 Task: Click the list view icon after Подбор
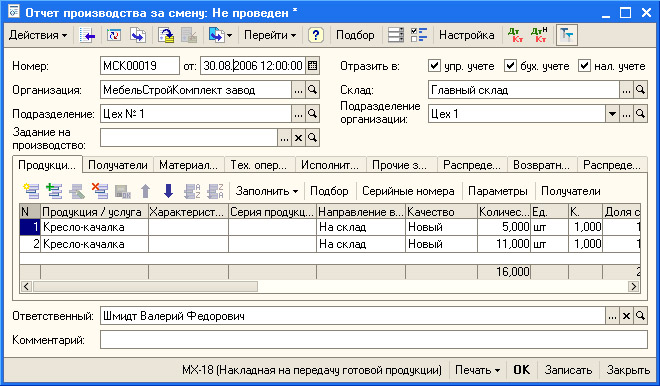pos(396,35)
